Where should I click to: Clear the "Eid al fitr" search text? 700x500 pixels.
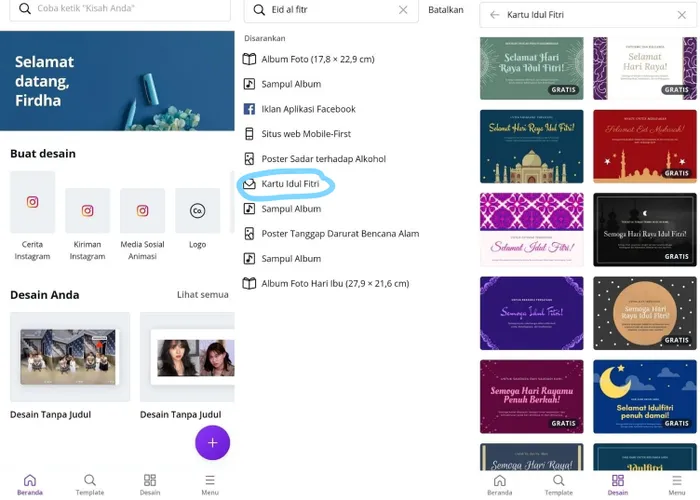(x=403, y=9)
